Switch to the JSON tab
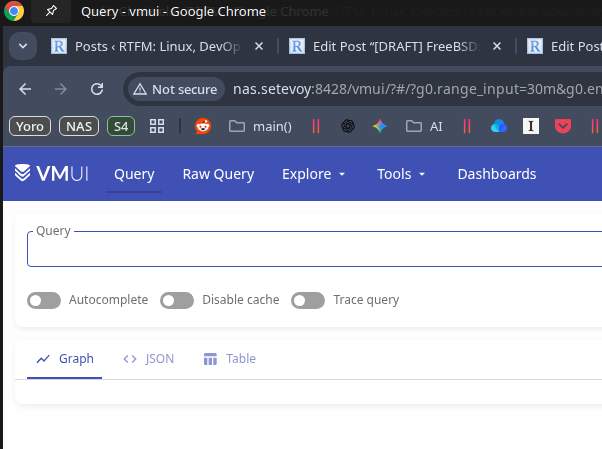Image resolution: width=602 pixels, height=449 pixels. [x=148, y=359]
